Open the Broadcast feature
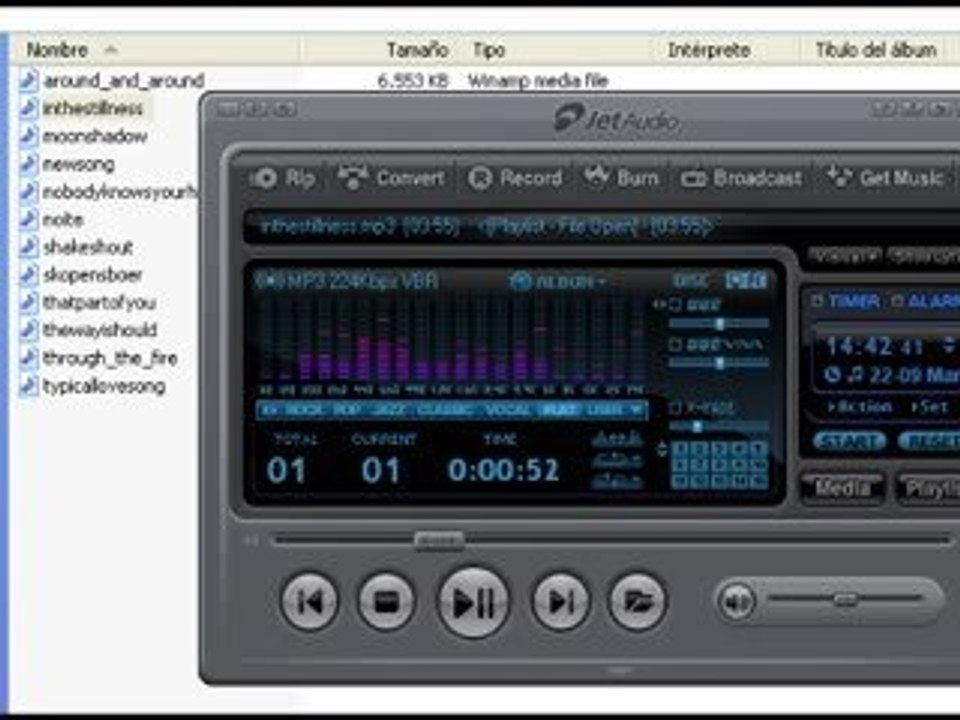Screen dimensions: 960x720 coord(741,178)
